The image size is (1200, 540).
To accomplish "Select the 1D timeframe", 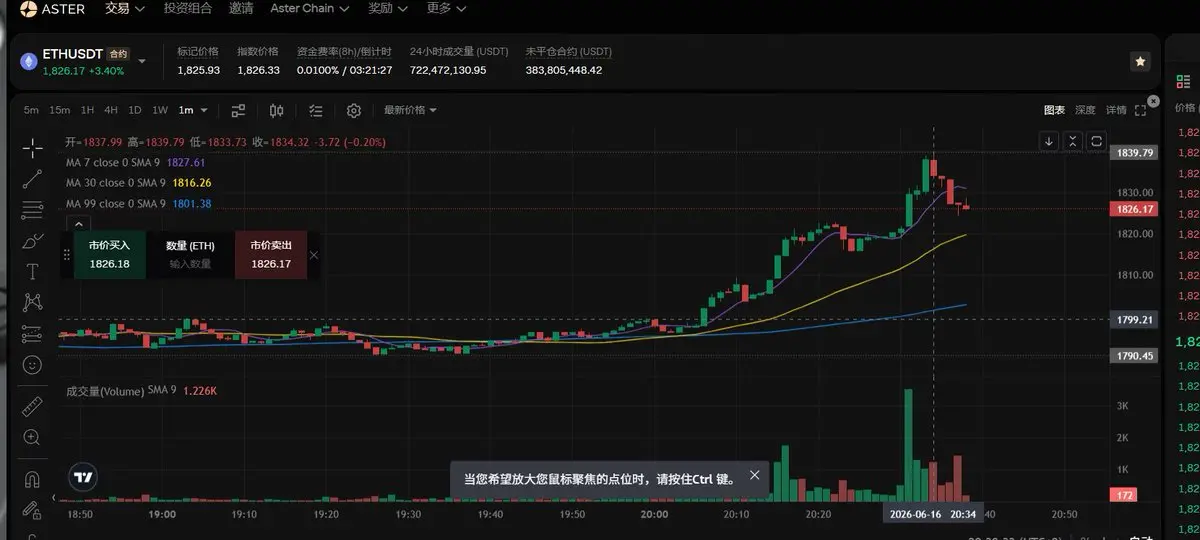I will point(134,110).
